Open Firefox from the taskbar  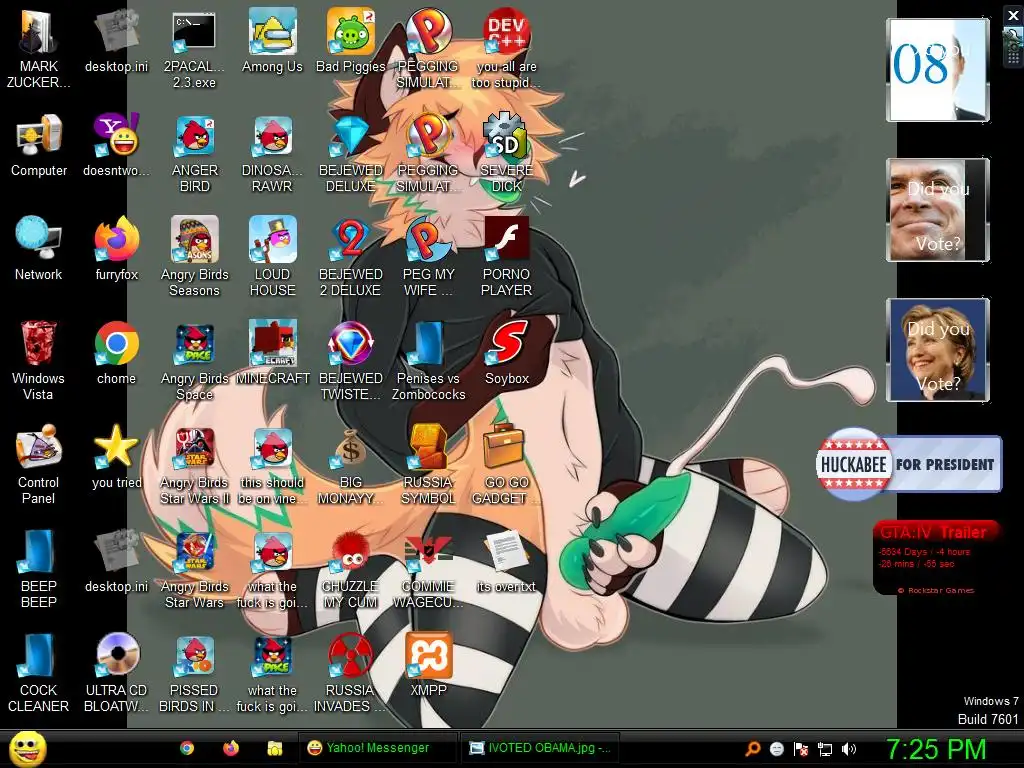pyautogui.click(x=231, y=748)
